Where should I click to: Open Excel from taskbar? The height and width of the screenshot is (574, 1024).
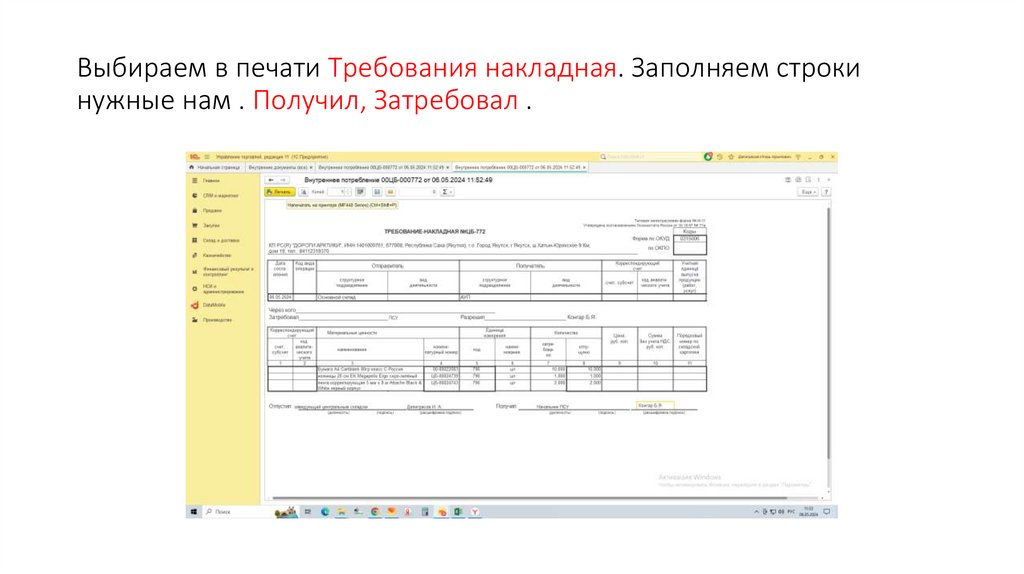coord(458,511)
